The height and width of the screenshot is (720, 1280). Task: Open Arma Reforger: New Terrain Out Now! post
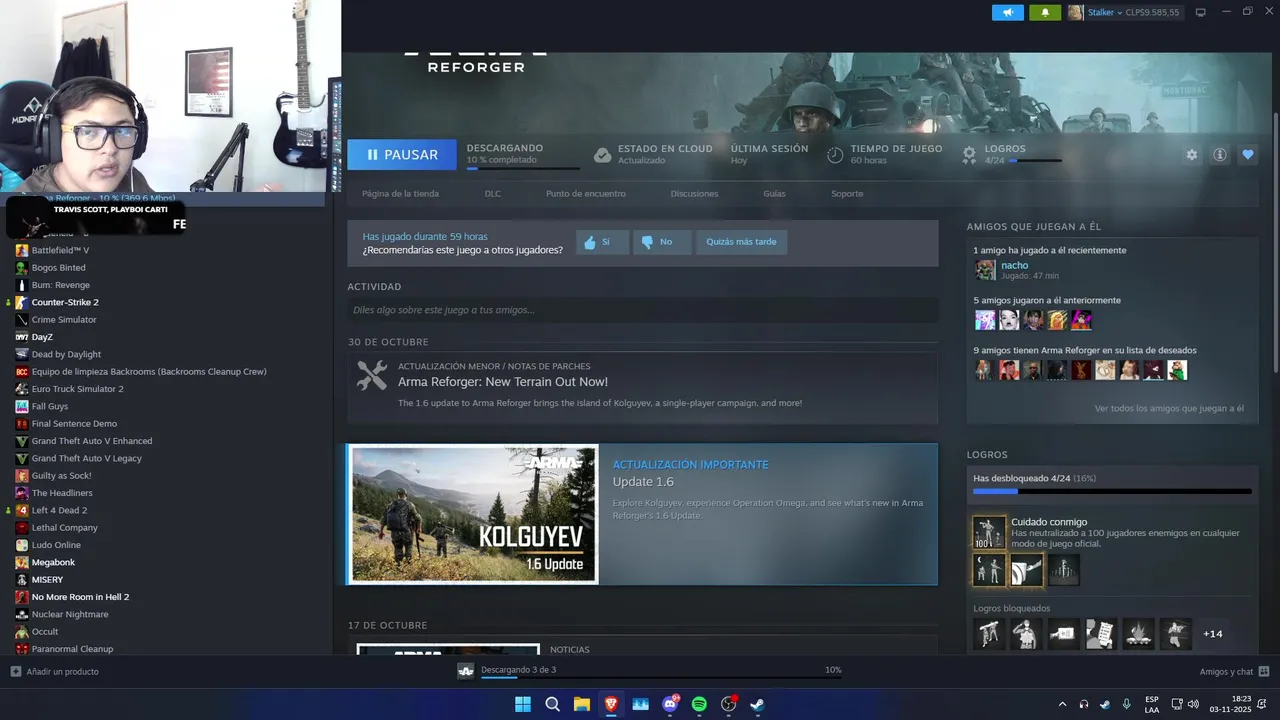503,382
